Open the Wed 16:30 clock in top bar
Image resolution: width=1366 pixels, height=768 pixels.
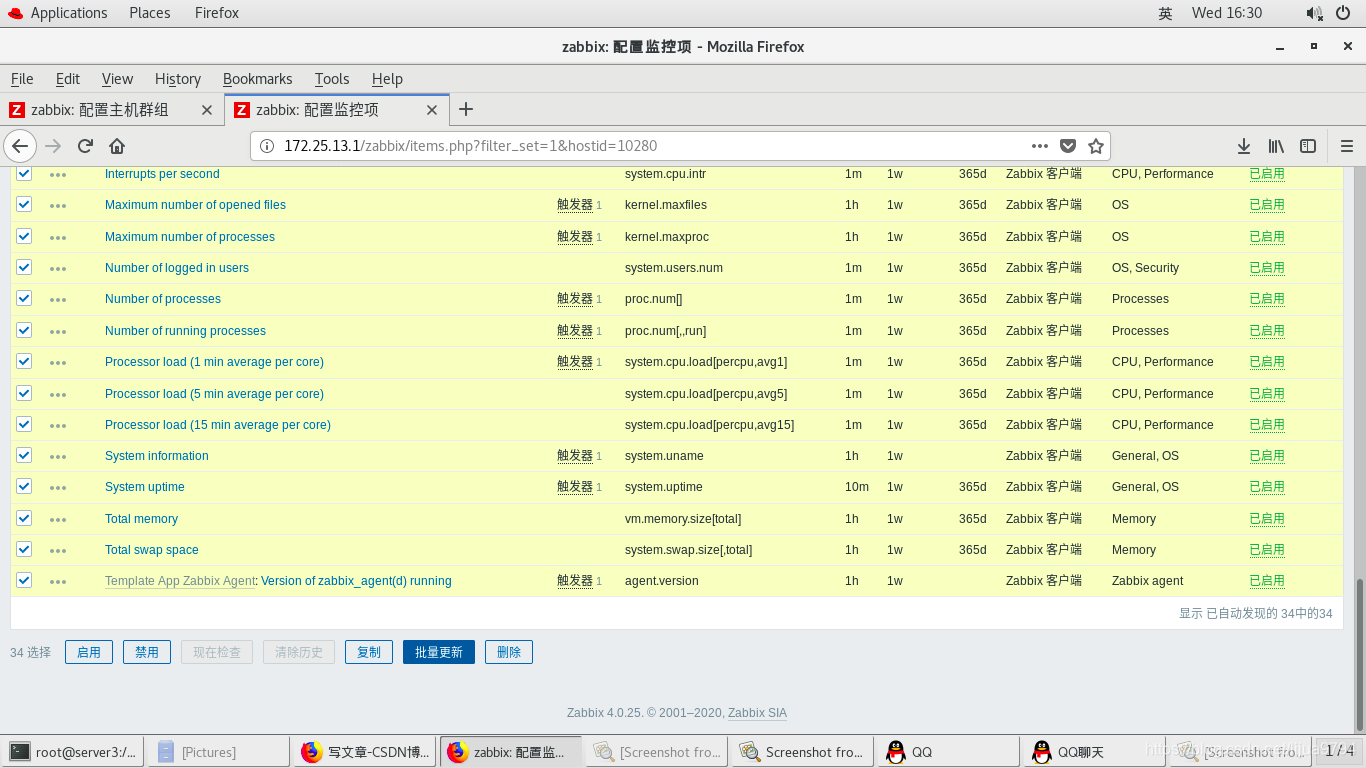[1227, 13]
